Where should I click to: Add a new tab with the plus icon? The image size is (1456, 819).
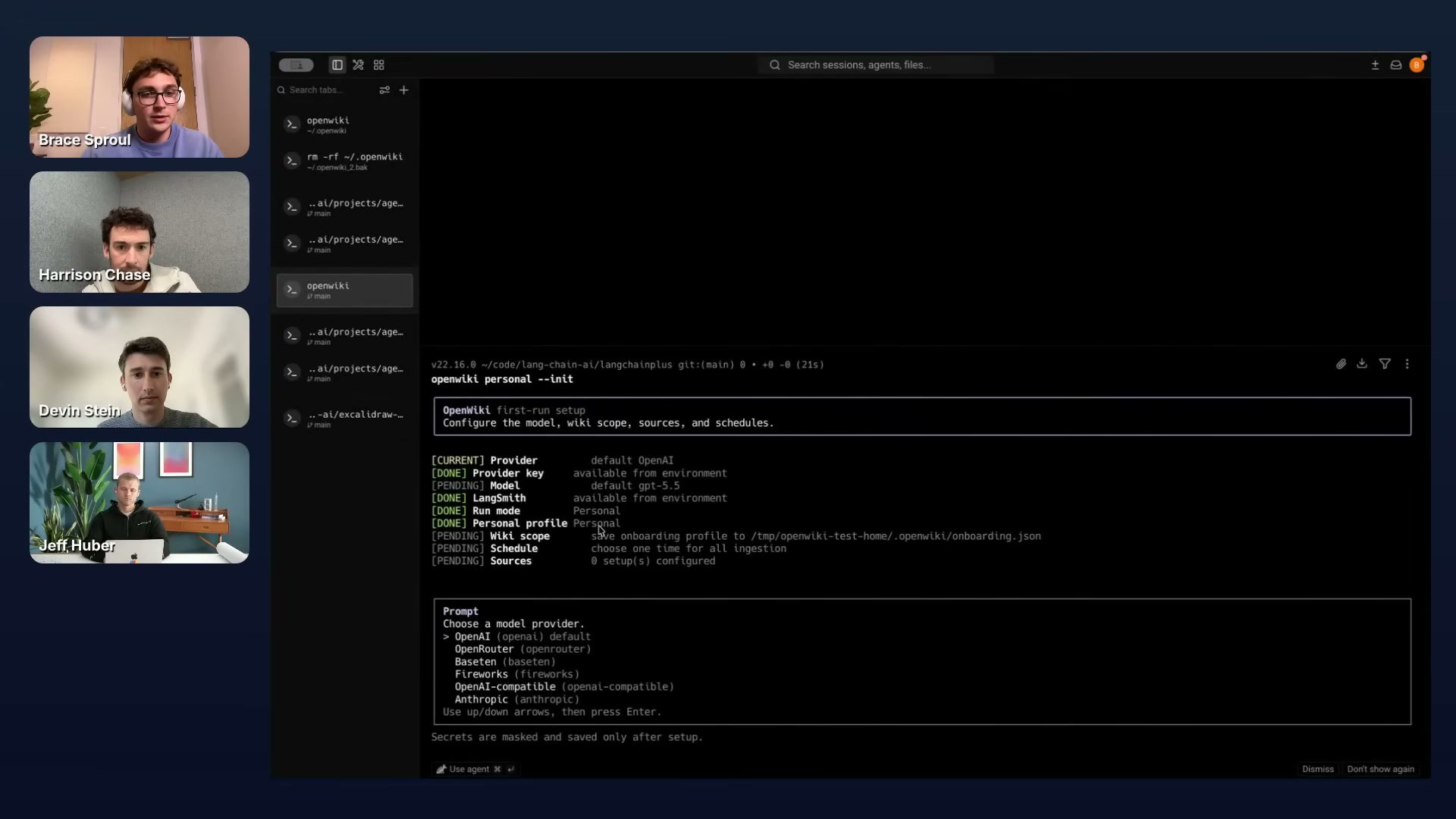404,90
